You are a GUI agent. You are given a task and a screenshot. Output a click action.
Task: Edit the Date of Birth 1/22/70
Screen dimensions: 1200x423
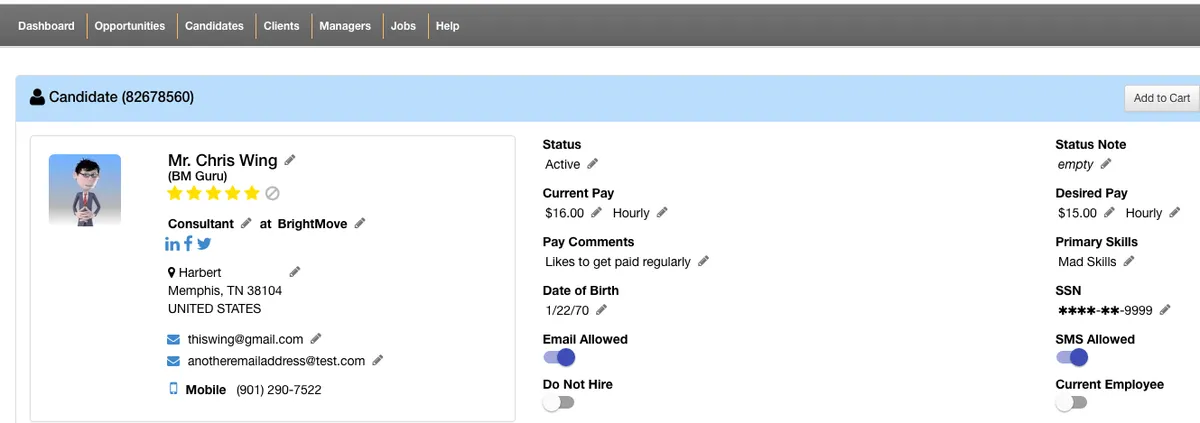[601, 309]
